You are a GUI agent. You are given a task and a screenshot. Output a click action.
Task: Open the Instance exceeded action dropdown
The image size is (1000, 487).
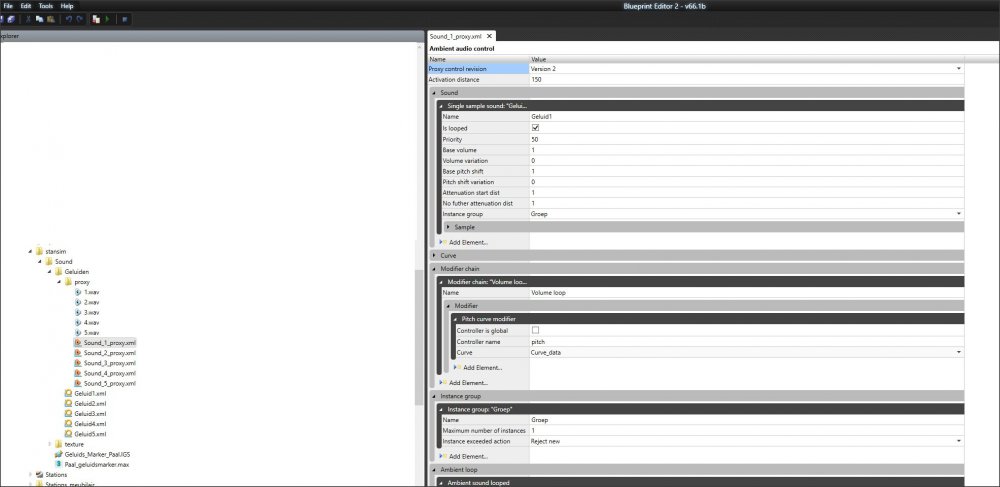958,441
